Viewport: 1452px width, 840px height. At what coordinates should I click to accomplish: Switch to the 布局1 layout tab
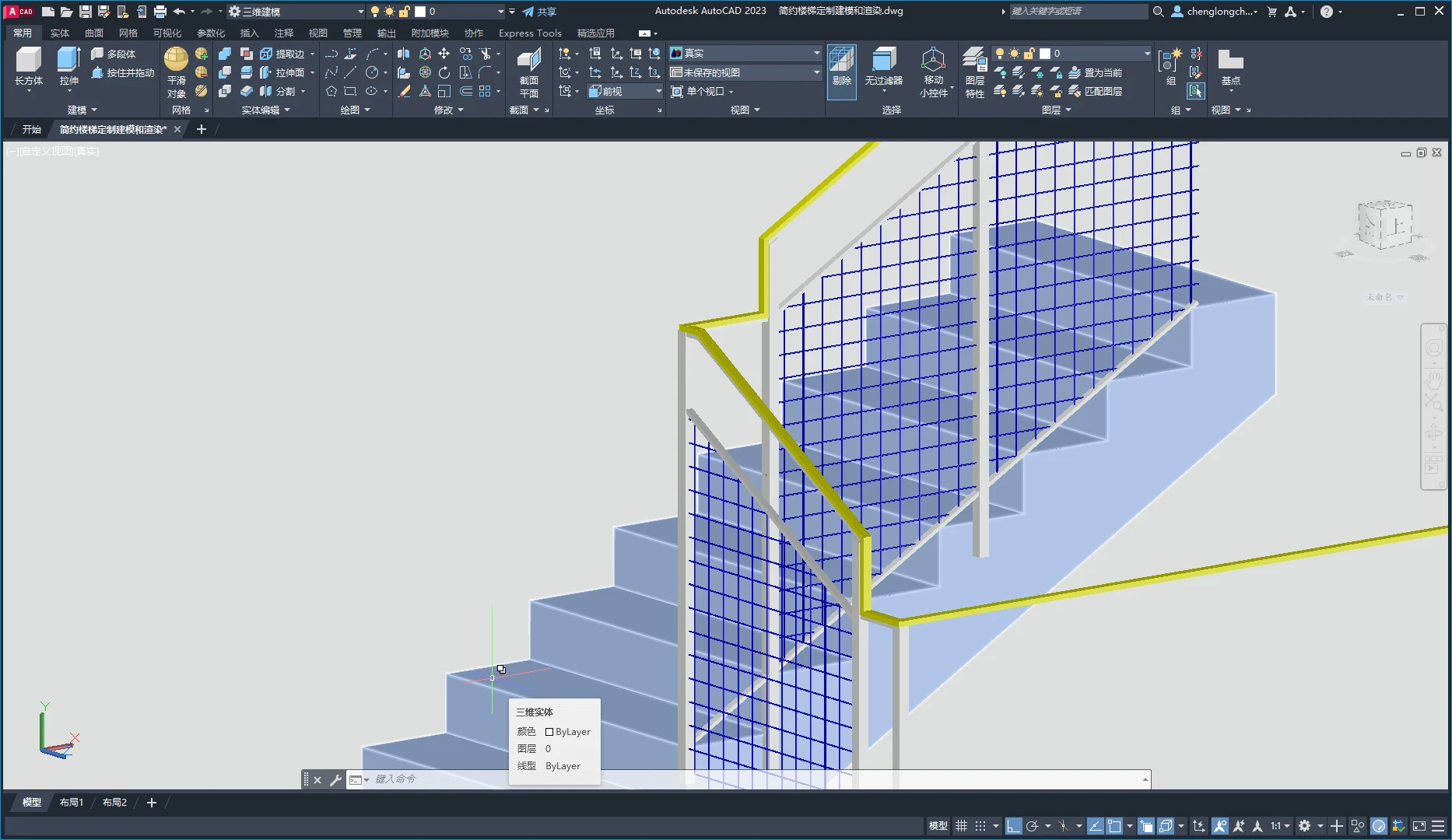click(x=72, y=802)
